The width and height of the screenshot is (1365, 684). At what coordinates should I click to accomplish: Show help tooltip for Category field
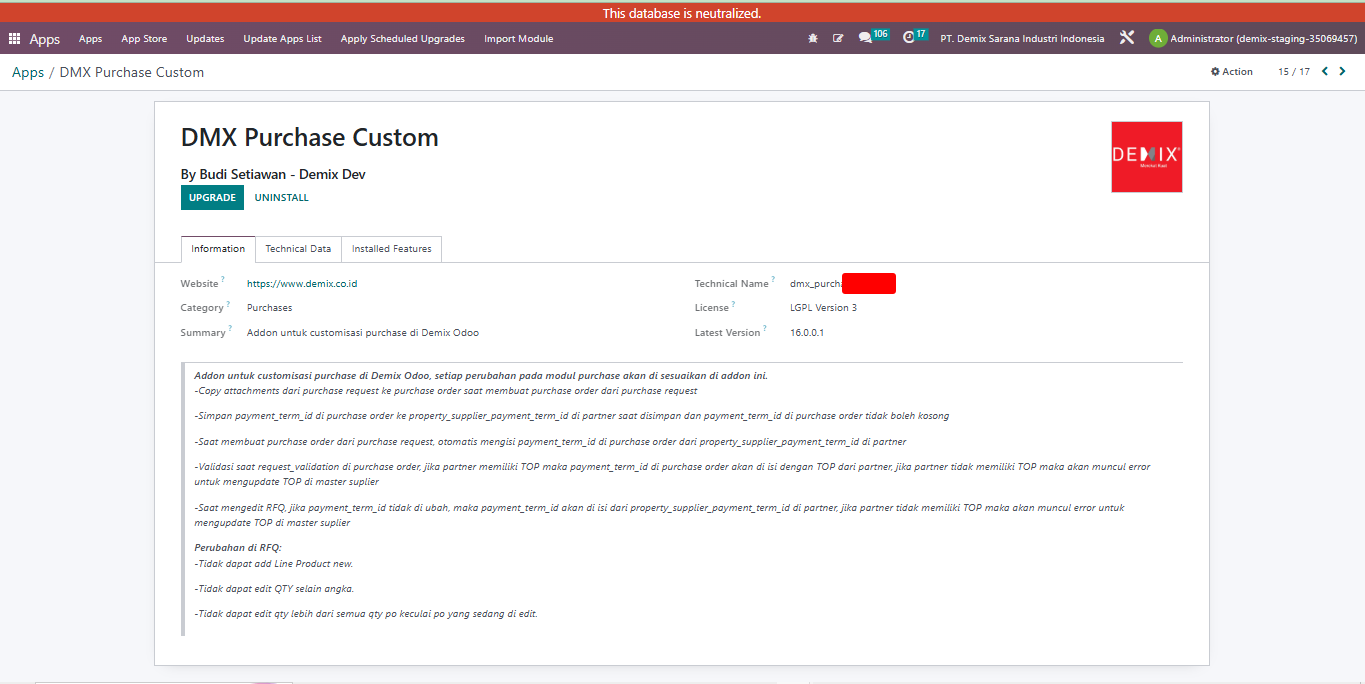click(228, 304)
